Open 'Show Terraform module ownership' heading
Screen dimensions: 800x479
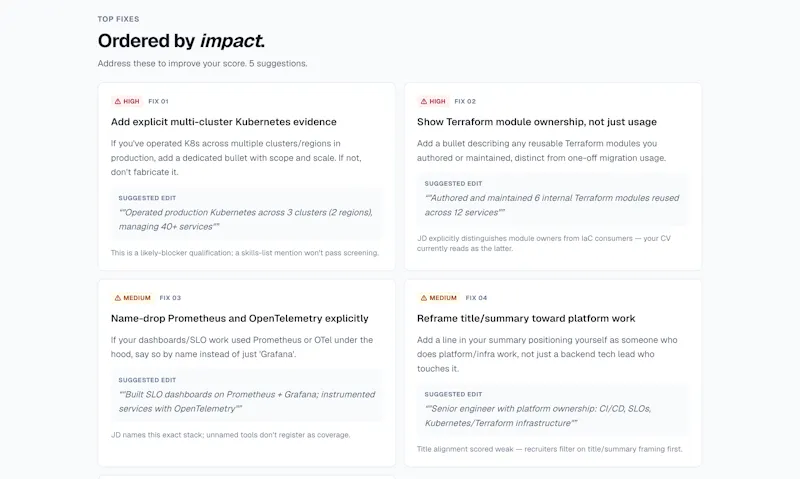[537, 122]
